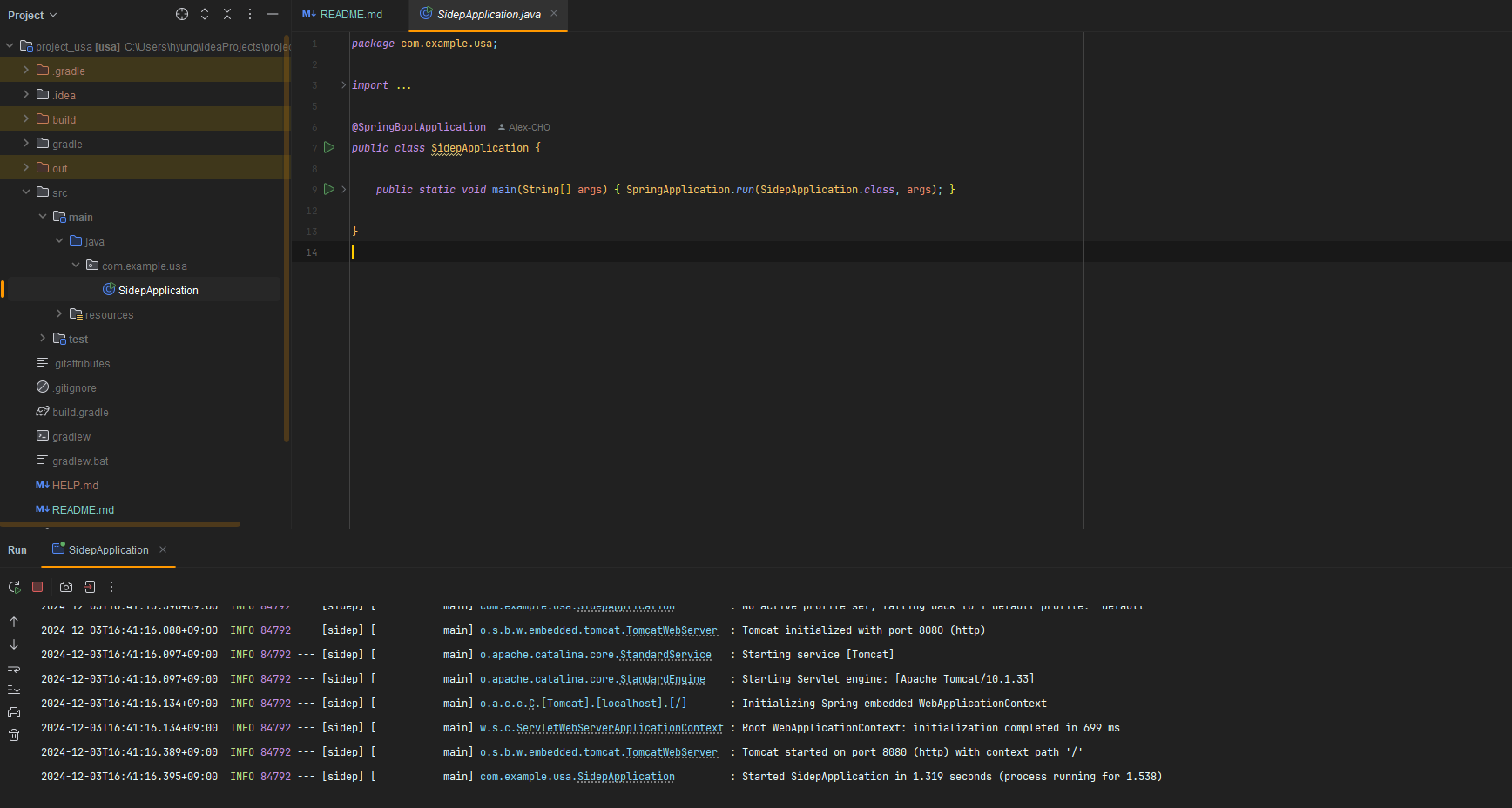Click TomcatWebServer link in 'Tomcat initialized' log
This screenshot has width=1512, height=808.
[x=672, y=630]
